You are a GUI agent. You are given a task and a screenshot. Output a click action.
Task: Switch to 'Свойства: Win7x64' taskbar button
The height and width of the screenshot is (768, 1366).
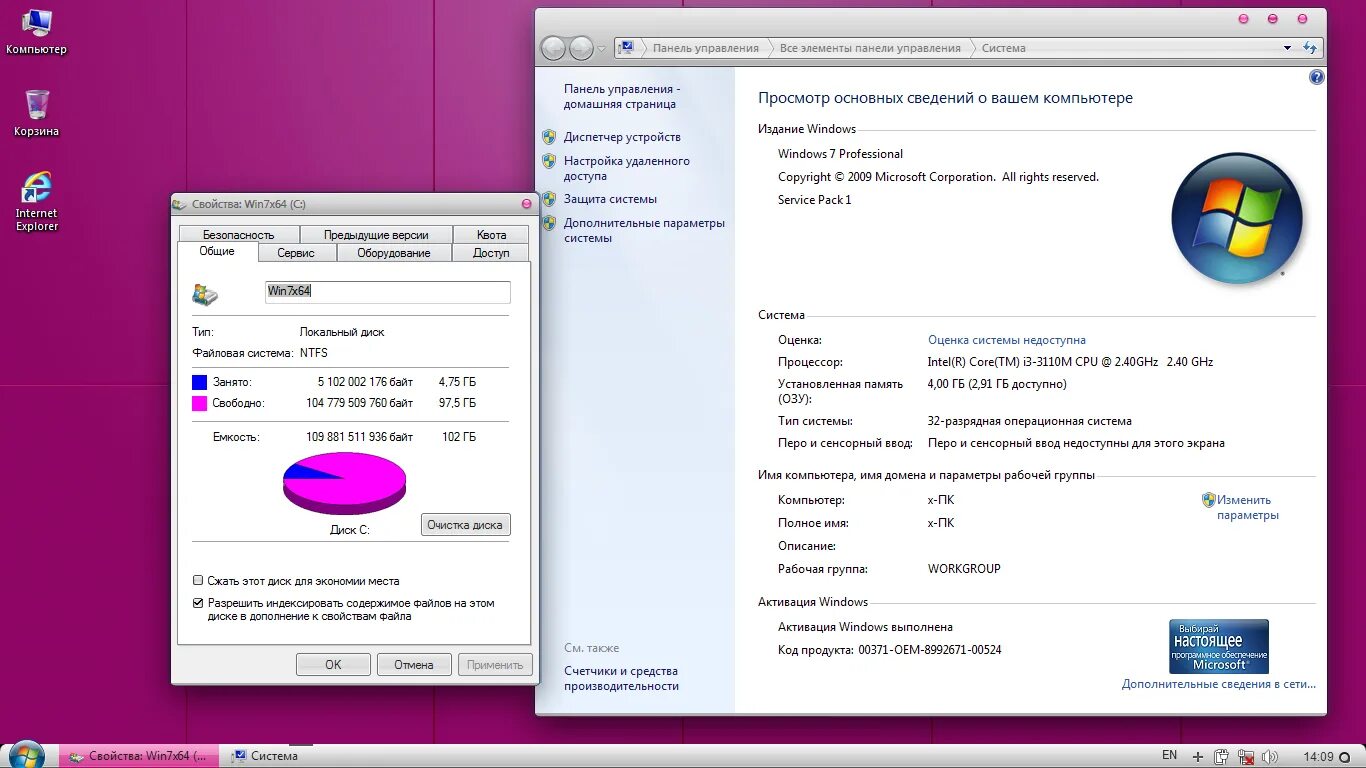point(139,756)
